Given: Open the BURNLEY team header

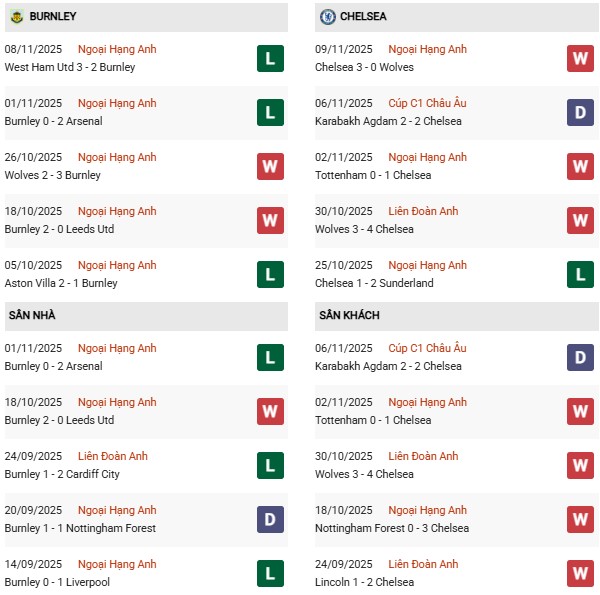Looking at the screenshot, I should pos(53,17).
